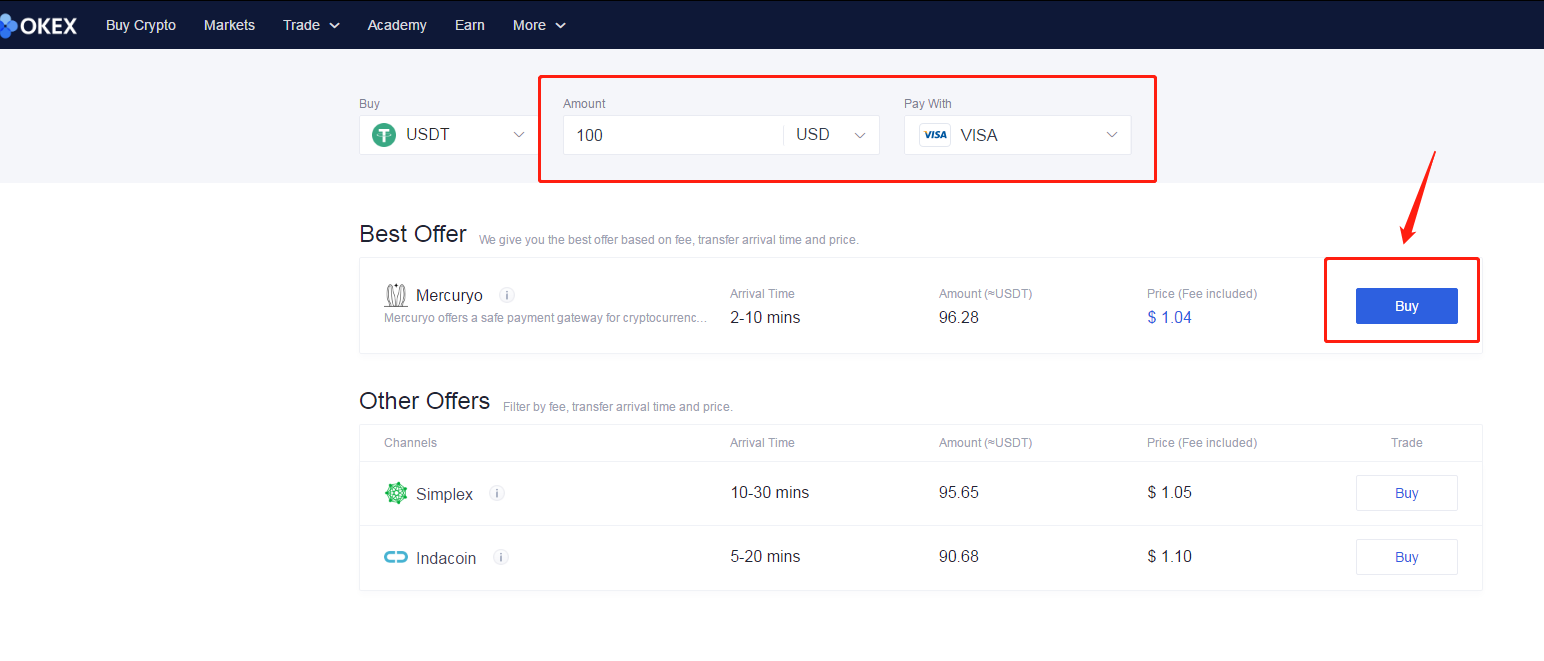
Task: Click the Mercuryo description text
Action: [546, 318]
